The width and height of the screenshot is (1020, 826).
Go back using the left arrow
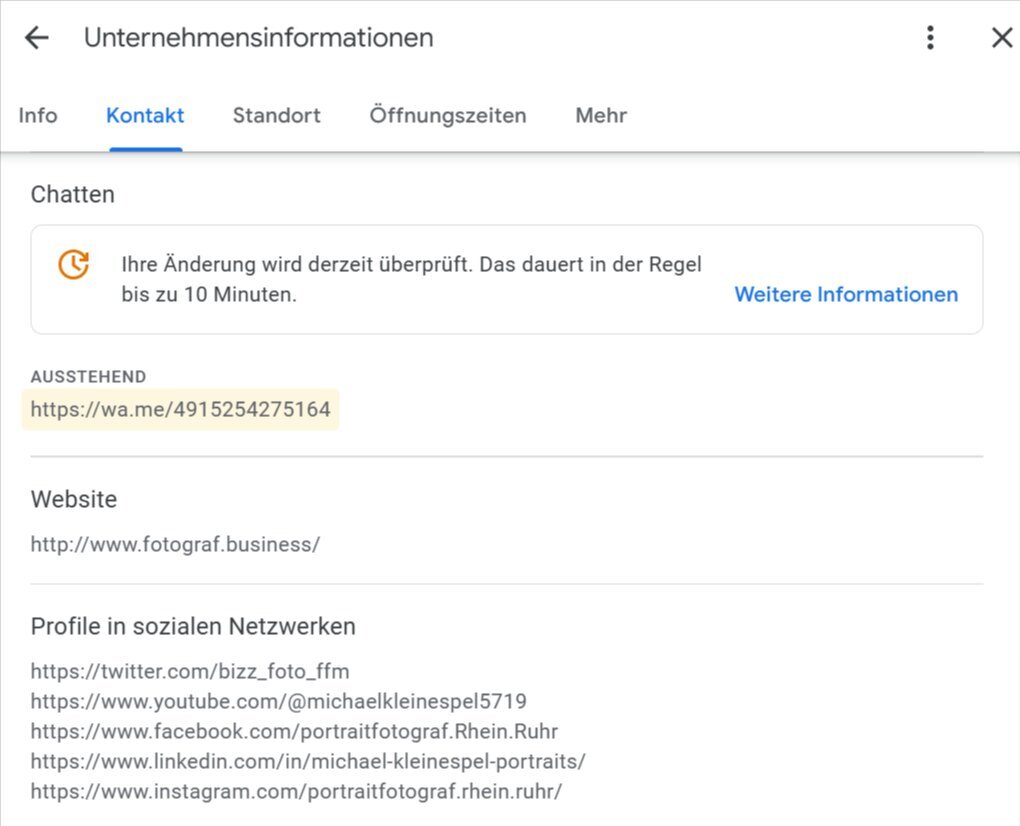click(37, 38)
